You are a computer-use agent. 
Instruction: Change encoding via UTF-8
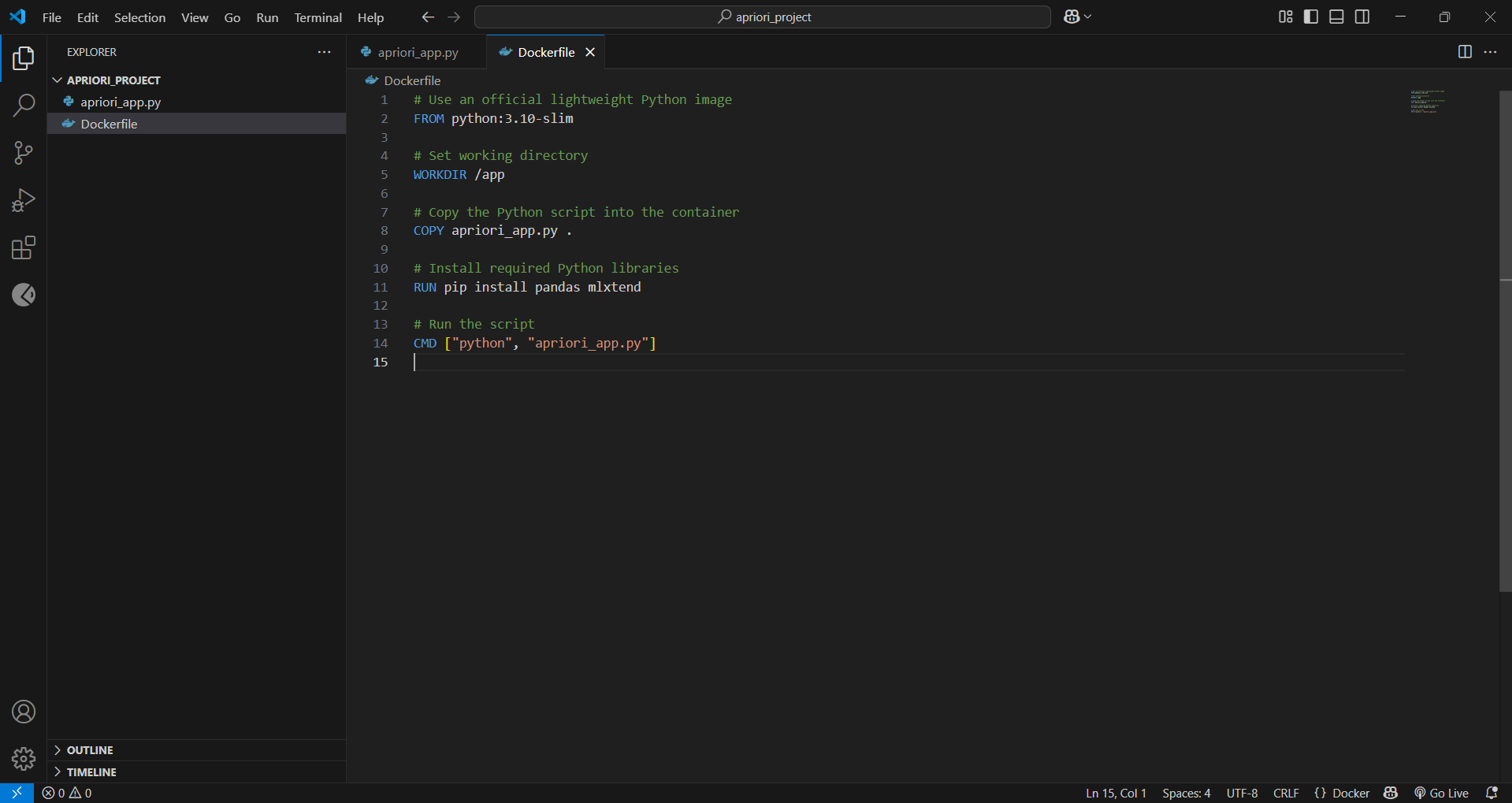pos(1242,793)
